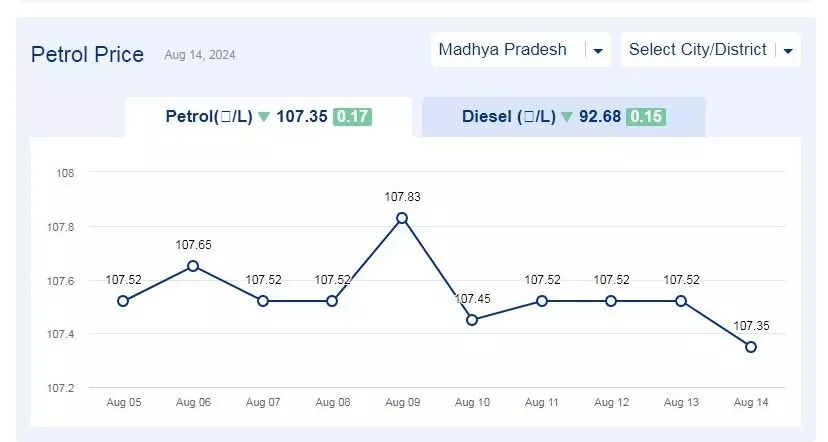Open the Madhya Pradesh state dropdown
The width and height of the screenshot is (828, 442).
521,50
